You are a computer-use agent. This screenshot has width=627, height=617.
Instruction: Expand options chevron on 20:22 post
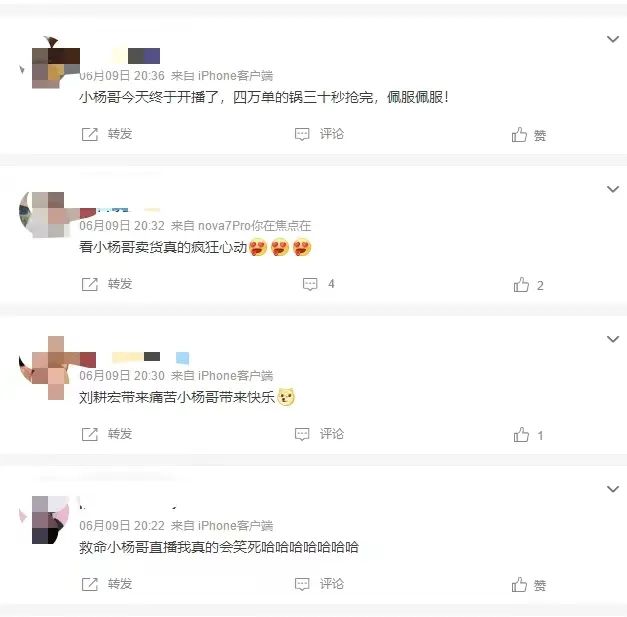pyautogui.click(x=613, y=489)
